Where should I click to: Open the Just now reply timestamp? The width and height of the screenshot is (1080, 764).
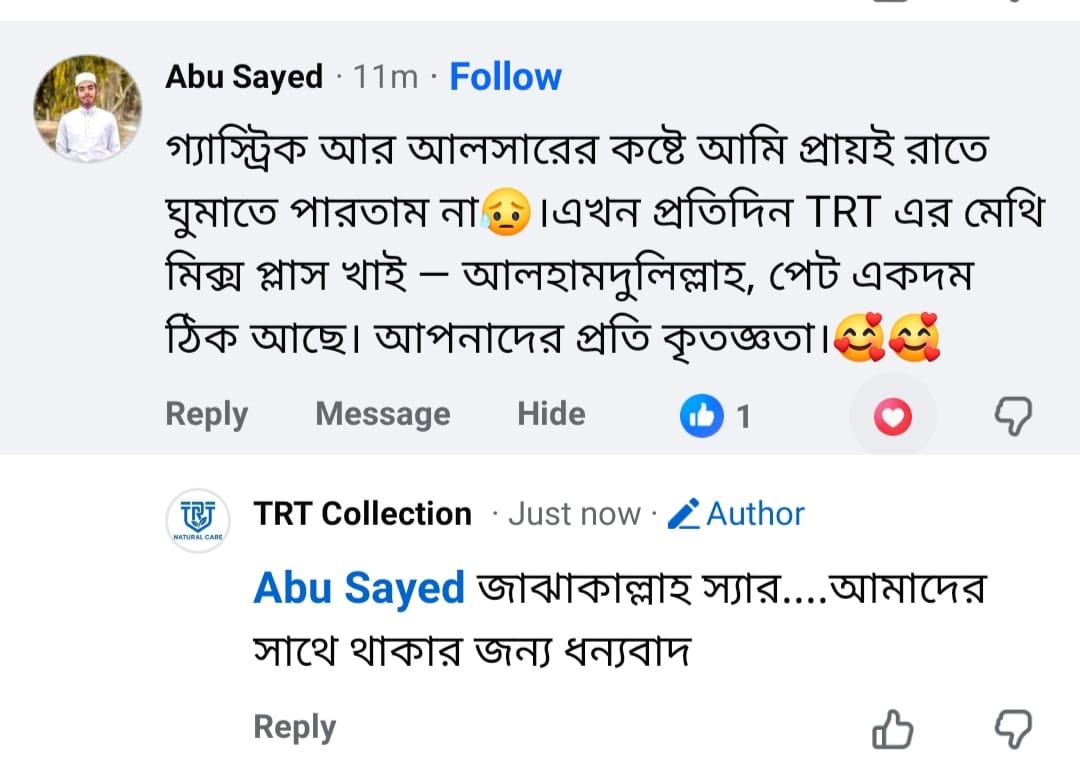click(x=574, y=515)
